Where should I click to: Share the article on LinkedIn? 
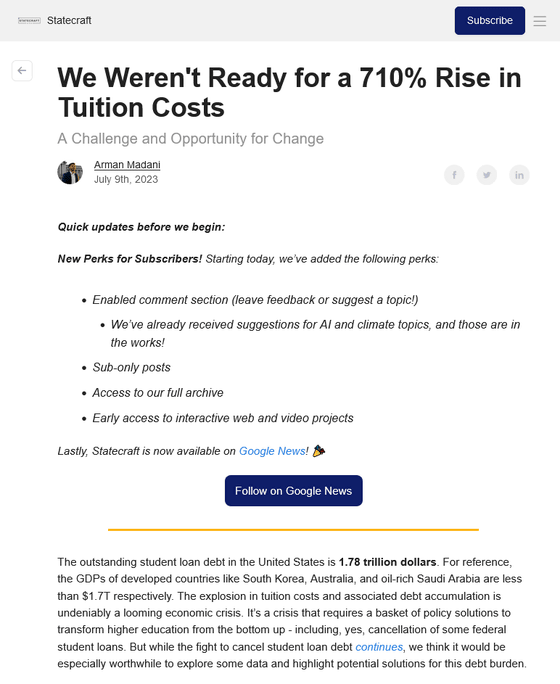(x=519, y=175)
